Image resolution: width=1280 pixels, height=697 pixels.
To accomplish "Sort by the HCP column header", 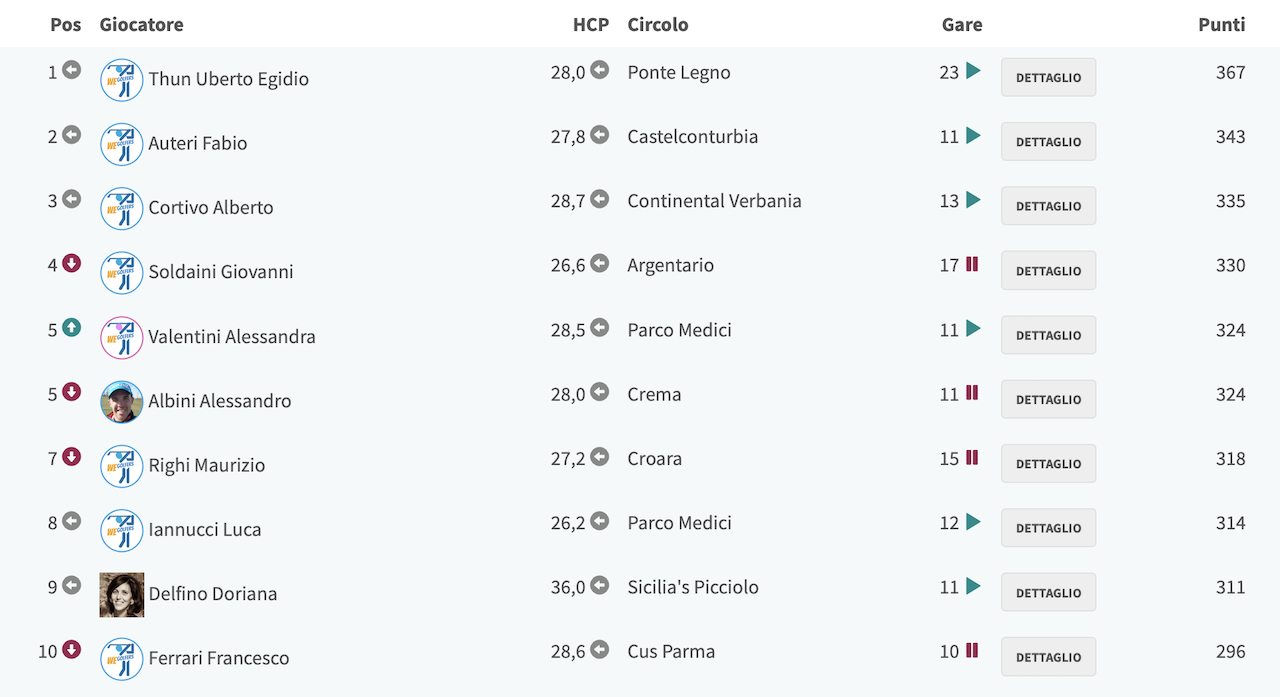I will (591, 24).
